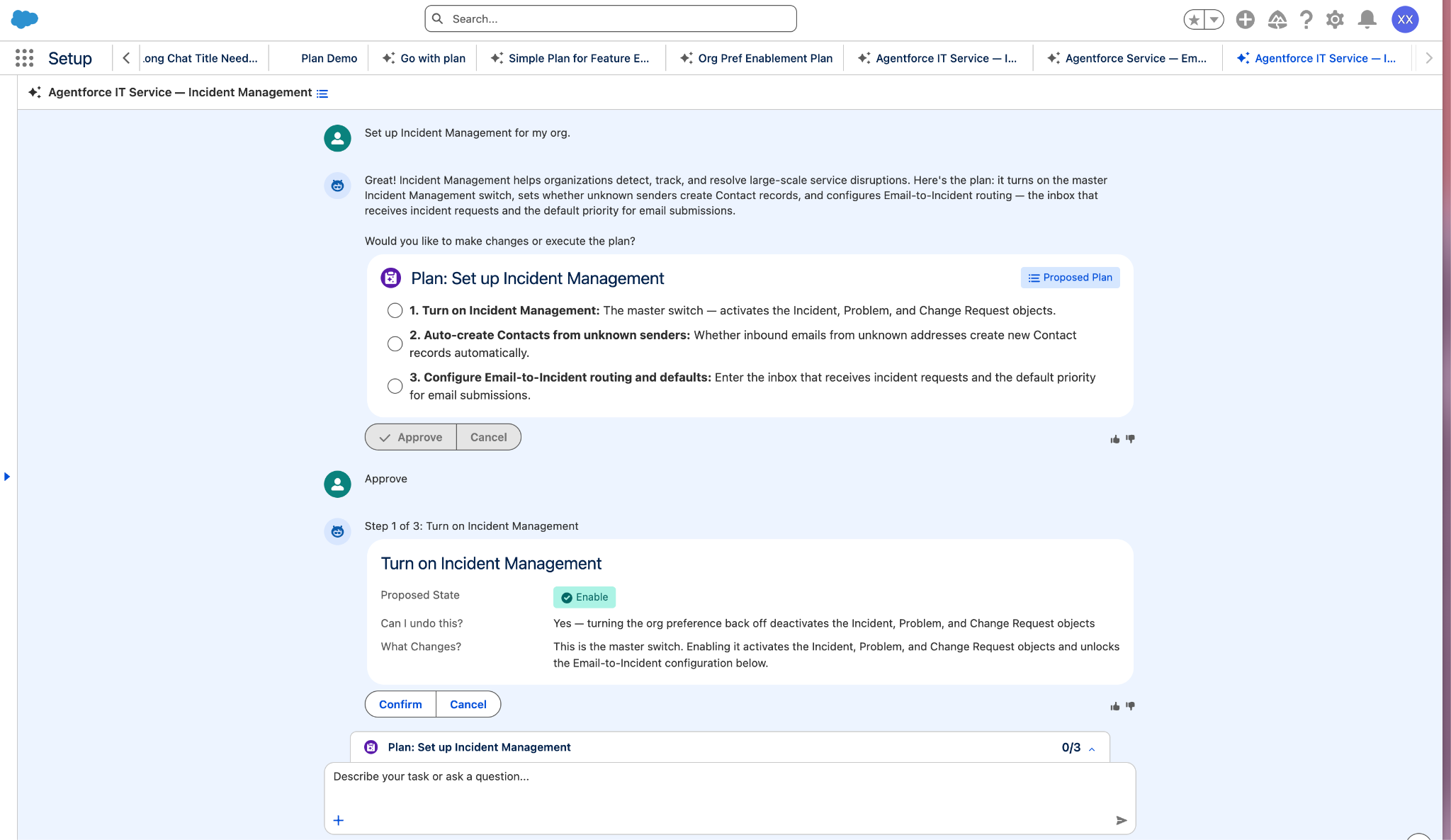Image resolution: width=1451 pixels, height=840 pixels.
Task: Send the message with the arrow icon
Action: click(1122, 820)
